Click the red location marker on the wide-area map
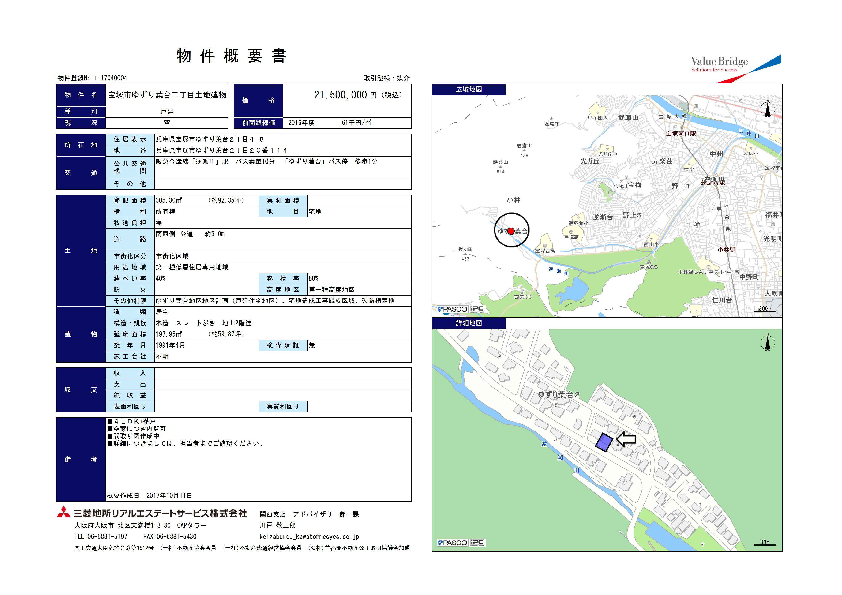Screen dimensions: 842x595 point(511,231)
